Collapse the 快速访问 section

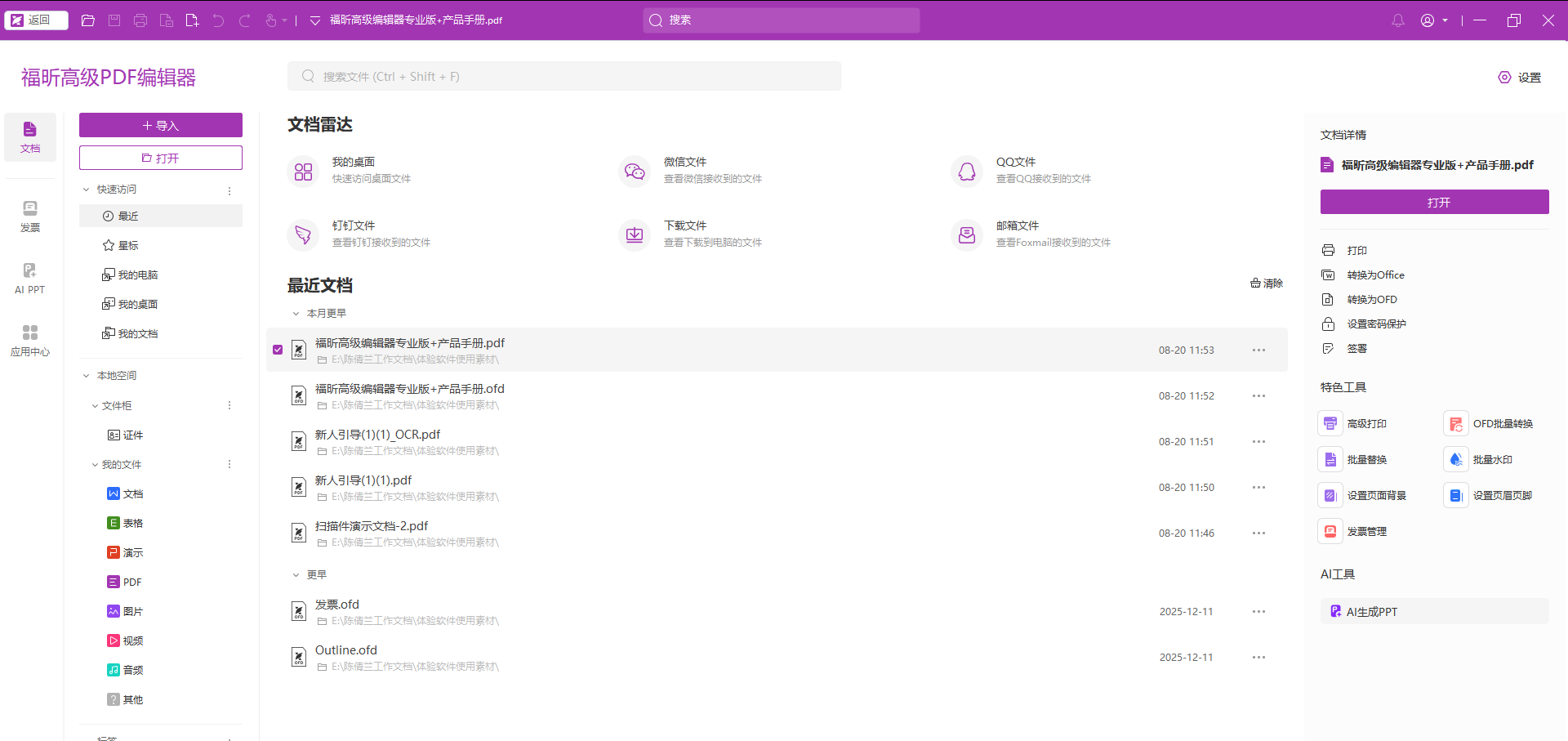click(x=86, y=190)
